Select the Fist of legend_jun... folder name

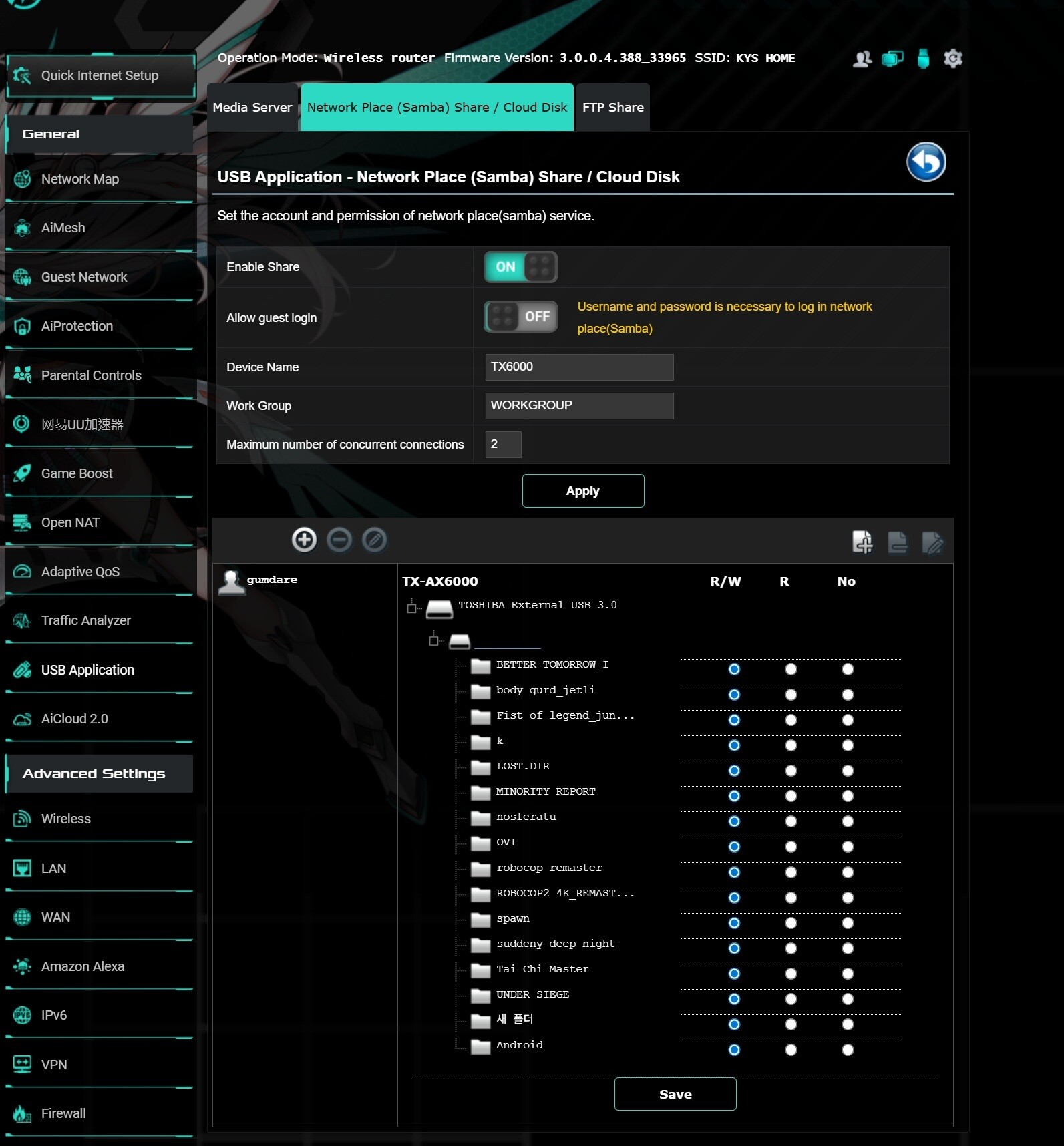pos(565,715)
